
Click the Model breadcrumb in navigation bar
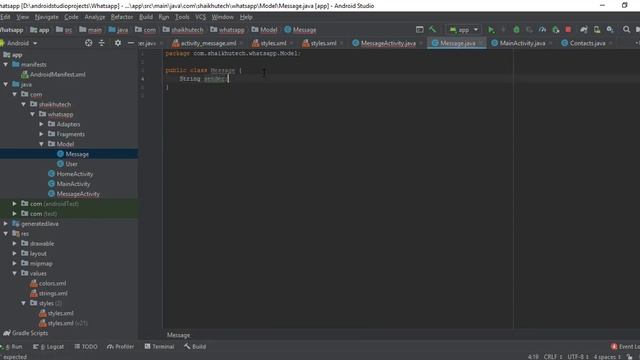tap(264, 30)
